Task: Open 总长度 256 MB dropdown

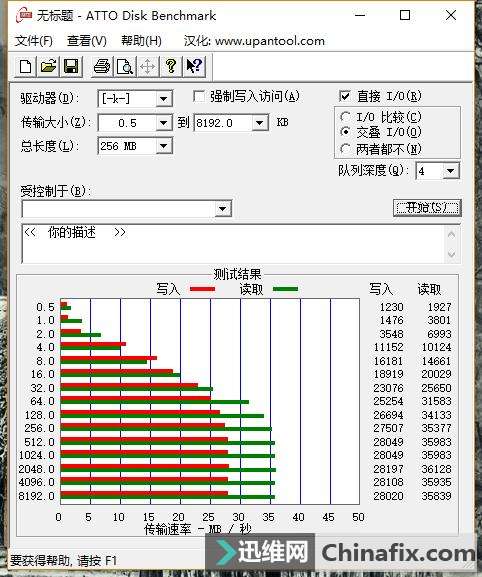Action: (163, 146)
